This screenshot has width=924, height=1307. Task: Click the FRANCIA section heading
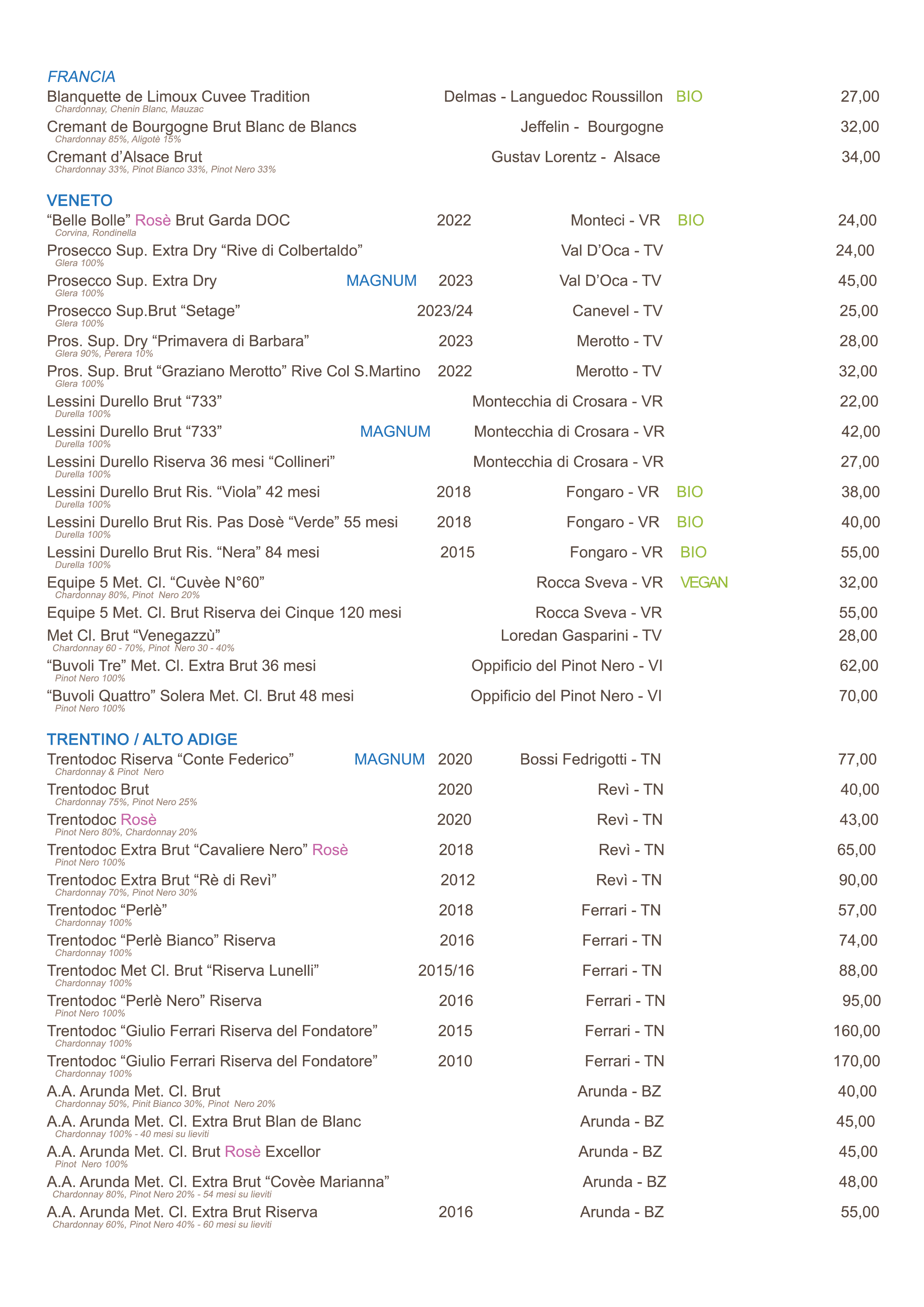click(x=82, y=76)
